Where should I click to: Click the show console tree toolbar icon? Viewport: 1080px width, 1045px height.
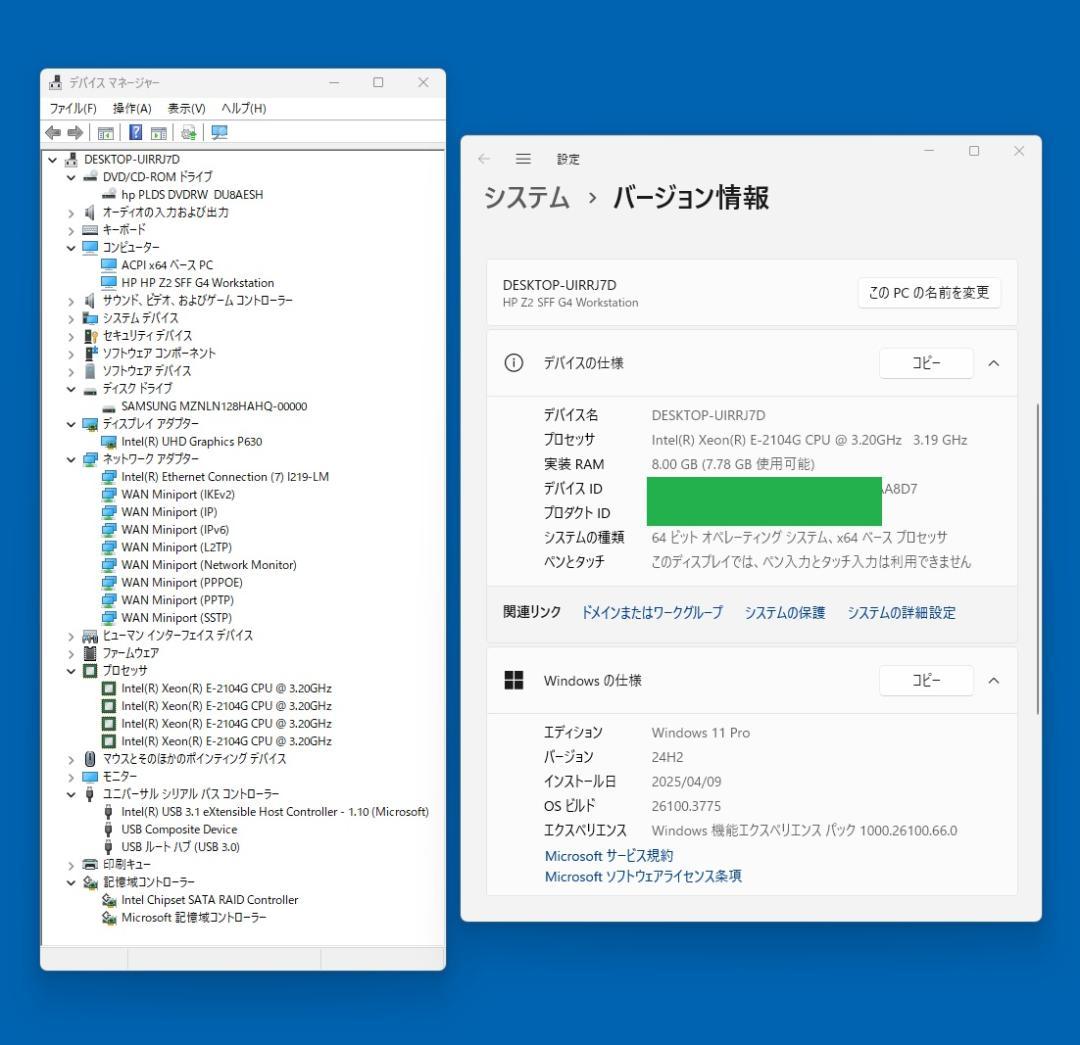point(105,130)
